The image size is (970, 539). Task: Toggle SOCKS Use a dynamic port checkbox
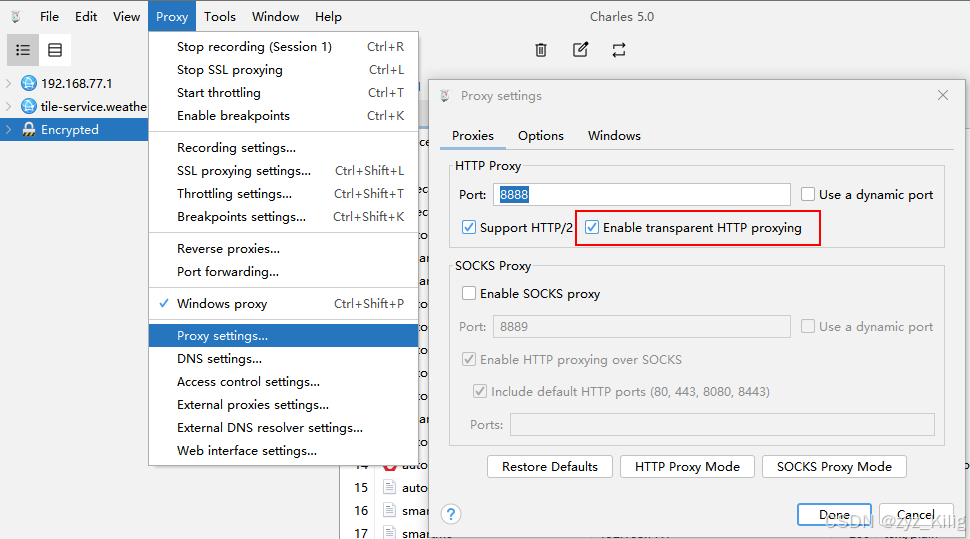(808, 326)
